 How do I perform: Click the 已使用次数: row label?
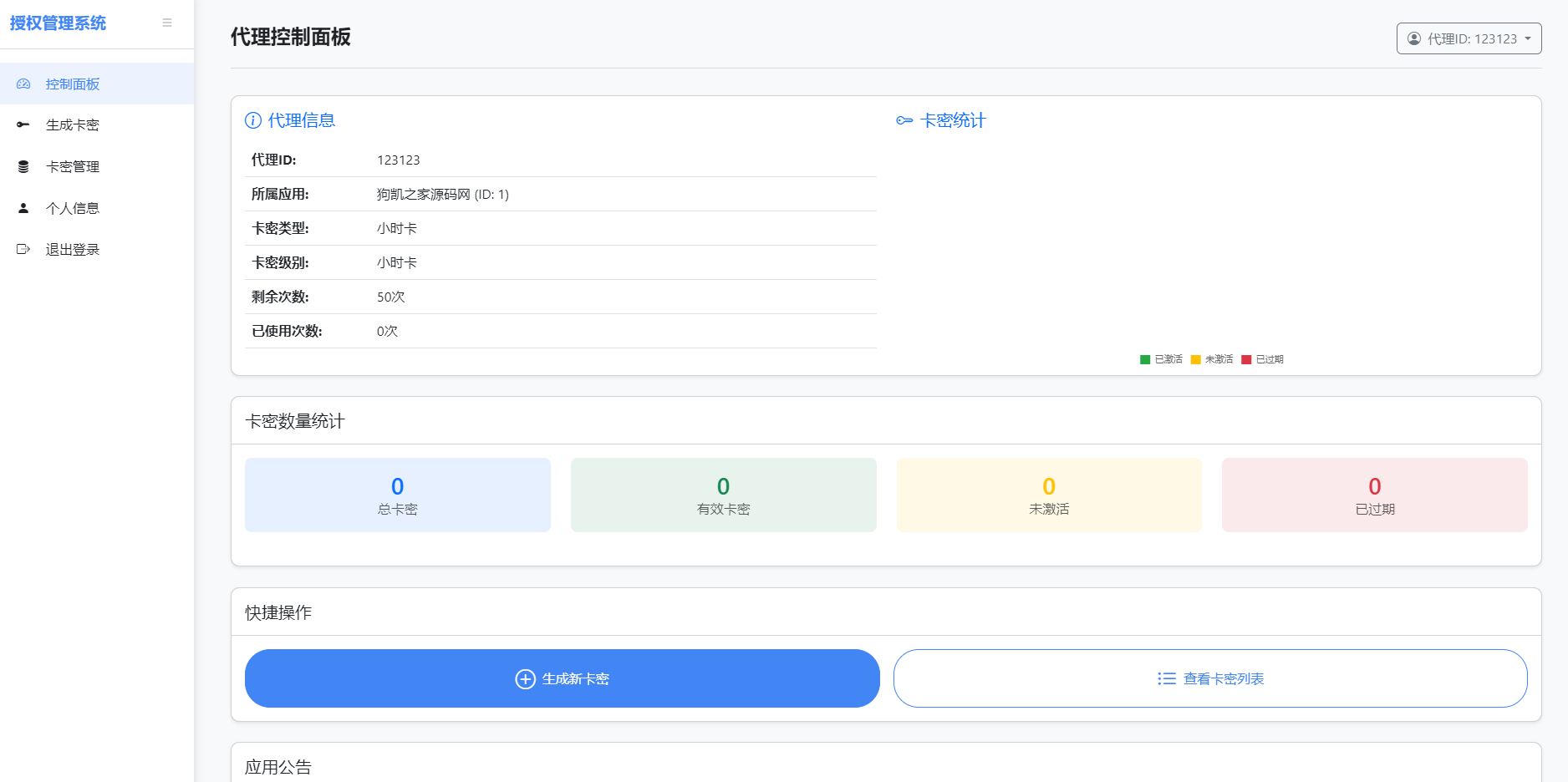[x=287, y=331]
